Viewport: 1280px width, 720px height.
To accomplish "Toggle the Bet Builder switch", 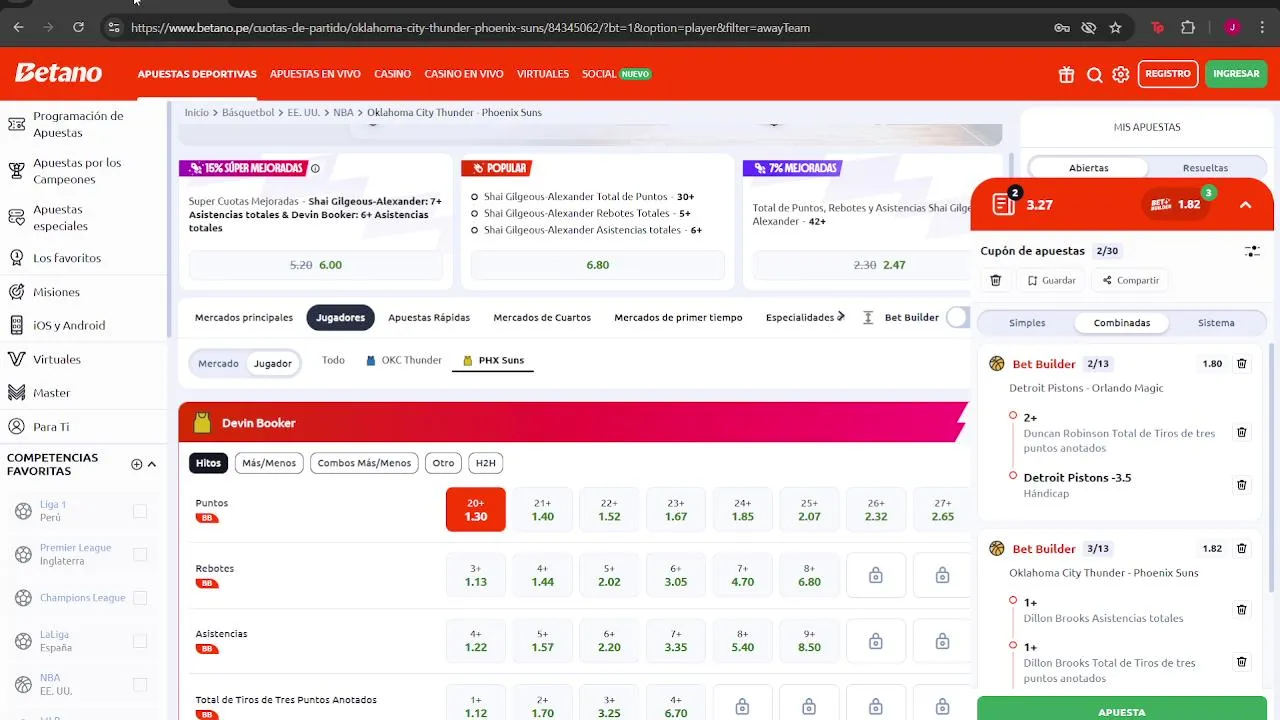I will [x=958, y=317].
